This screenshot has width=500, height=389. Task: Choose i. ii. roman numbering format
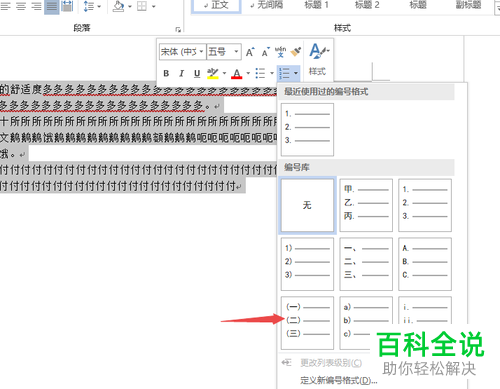tap(425, 310)
